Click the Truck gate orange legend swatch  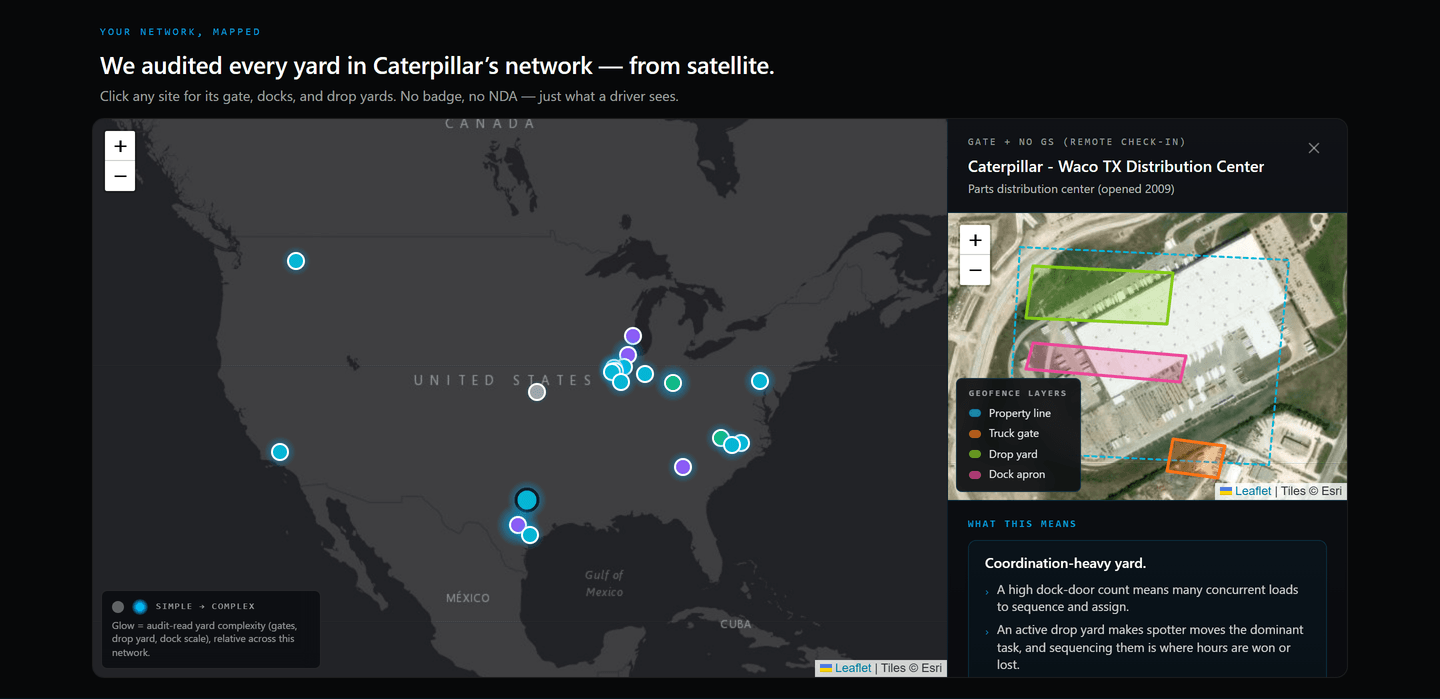tap(975, 434)
